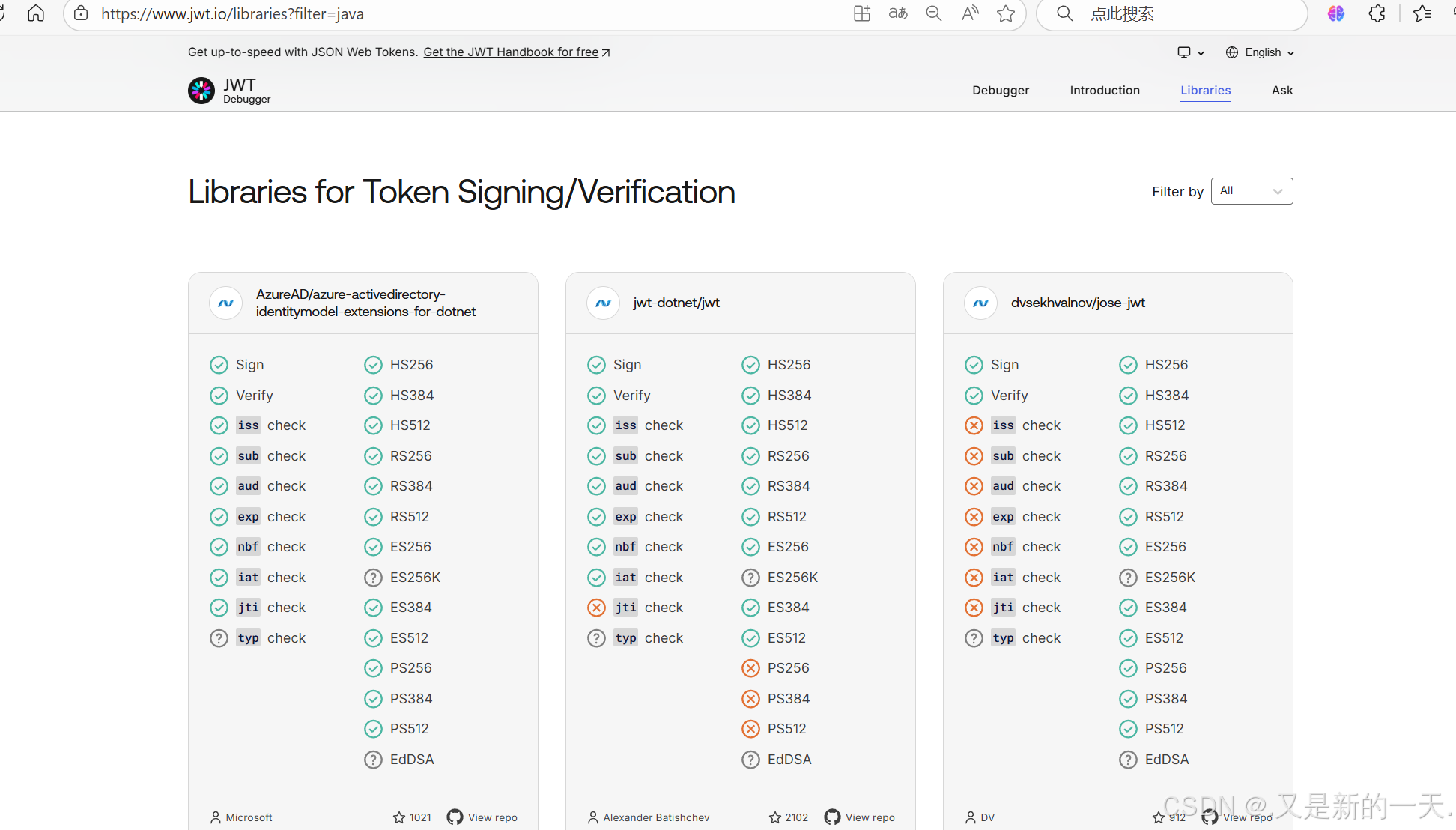Viewport: 1456px width, 830px height.
Task: Open the split screen apps icon
Action: tap(862, 13)
